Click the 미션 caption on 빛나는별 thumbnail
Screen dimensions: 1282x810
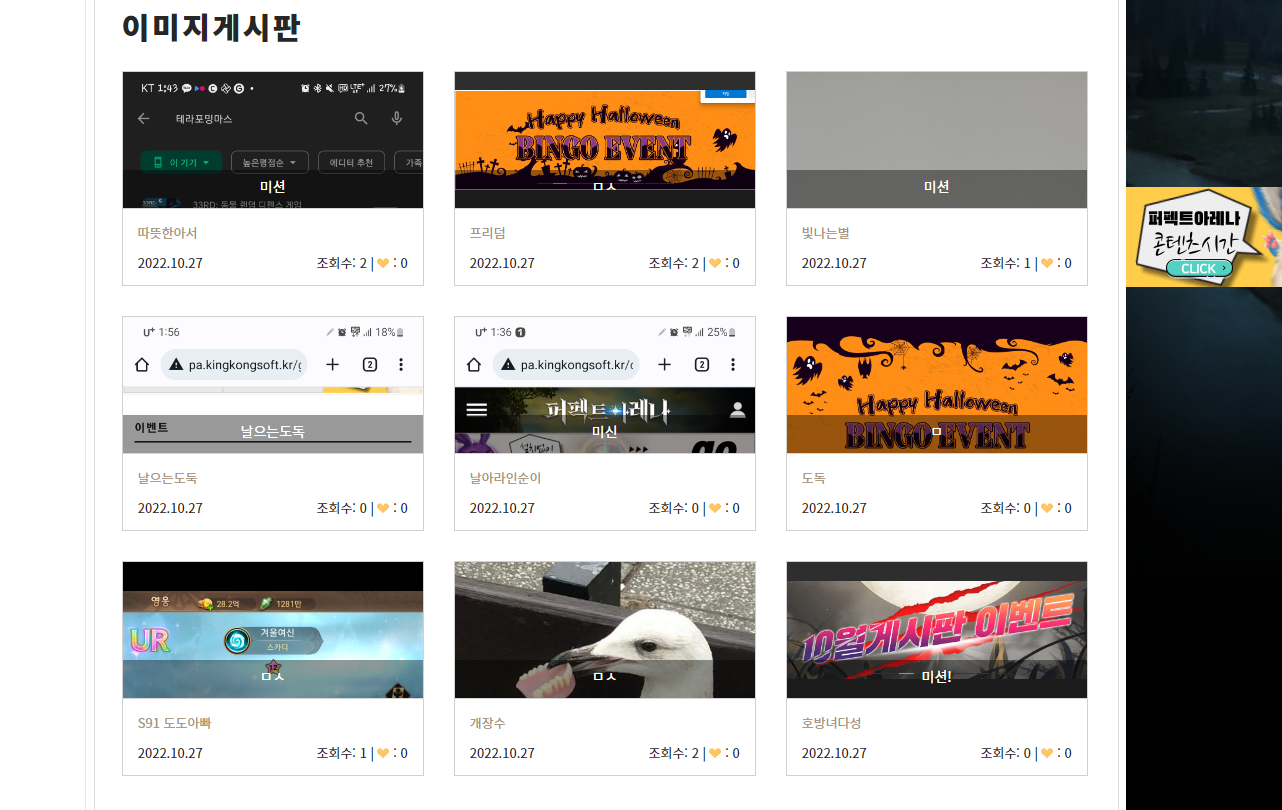pyautogui.click(x=937, y=186)
